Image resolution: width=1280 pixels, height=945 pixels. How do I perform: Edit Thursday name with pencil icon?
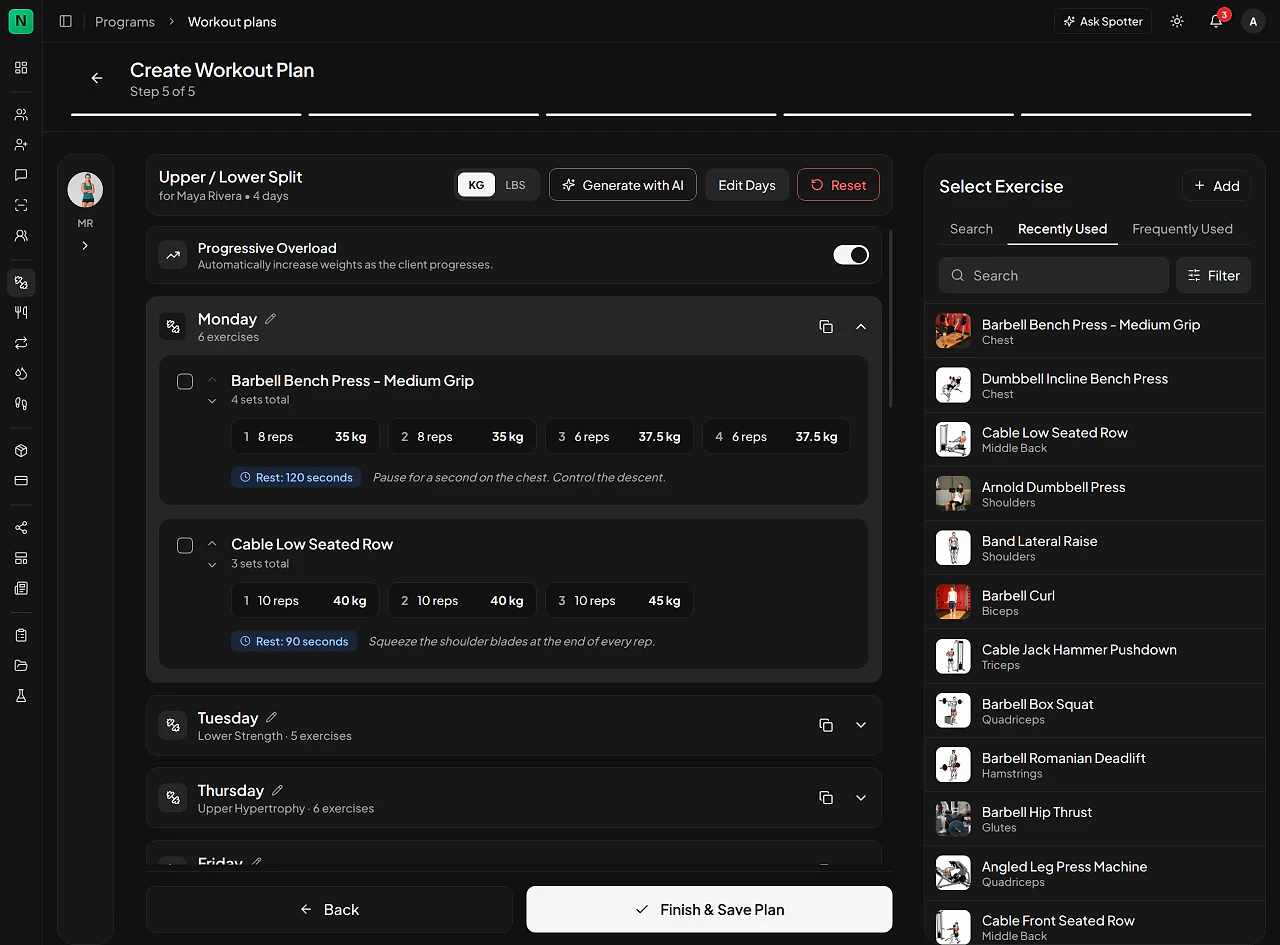[278, 790]
